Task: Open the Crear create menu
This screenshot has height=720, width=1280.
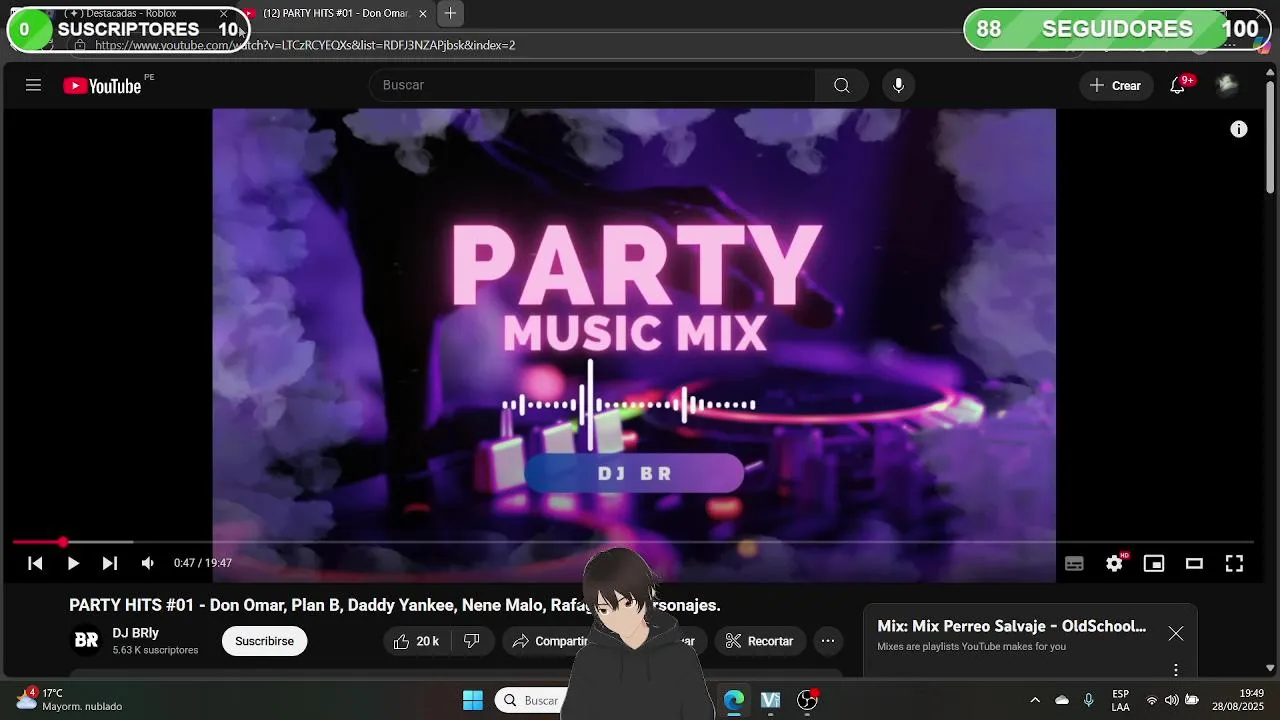Action: (1116, 85)
